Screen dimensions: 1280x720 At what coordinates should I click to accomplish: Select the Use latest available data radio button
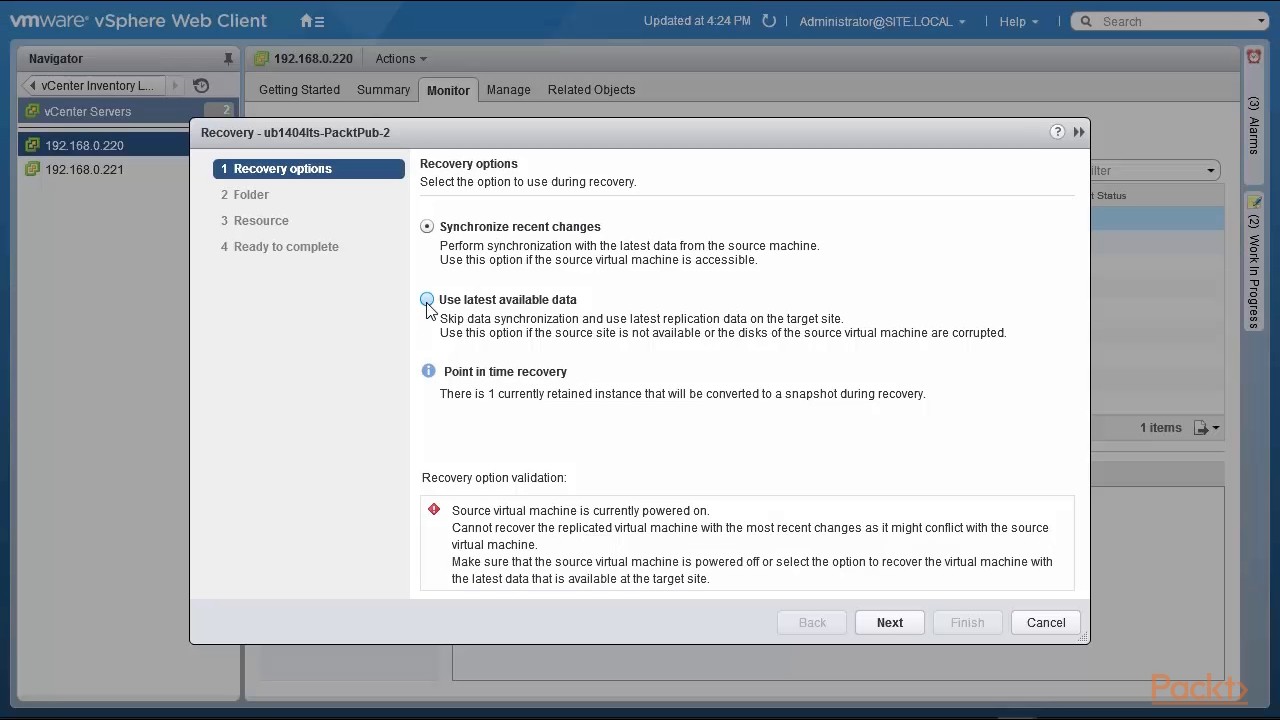coord(427,299)
